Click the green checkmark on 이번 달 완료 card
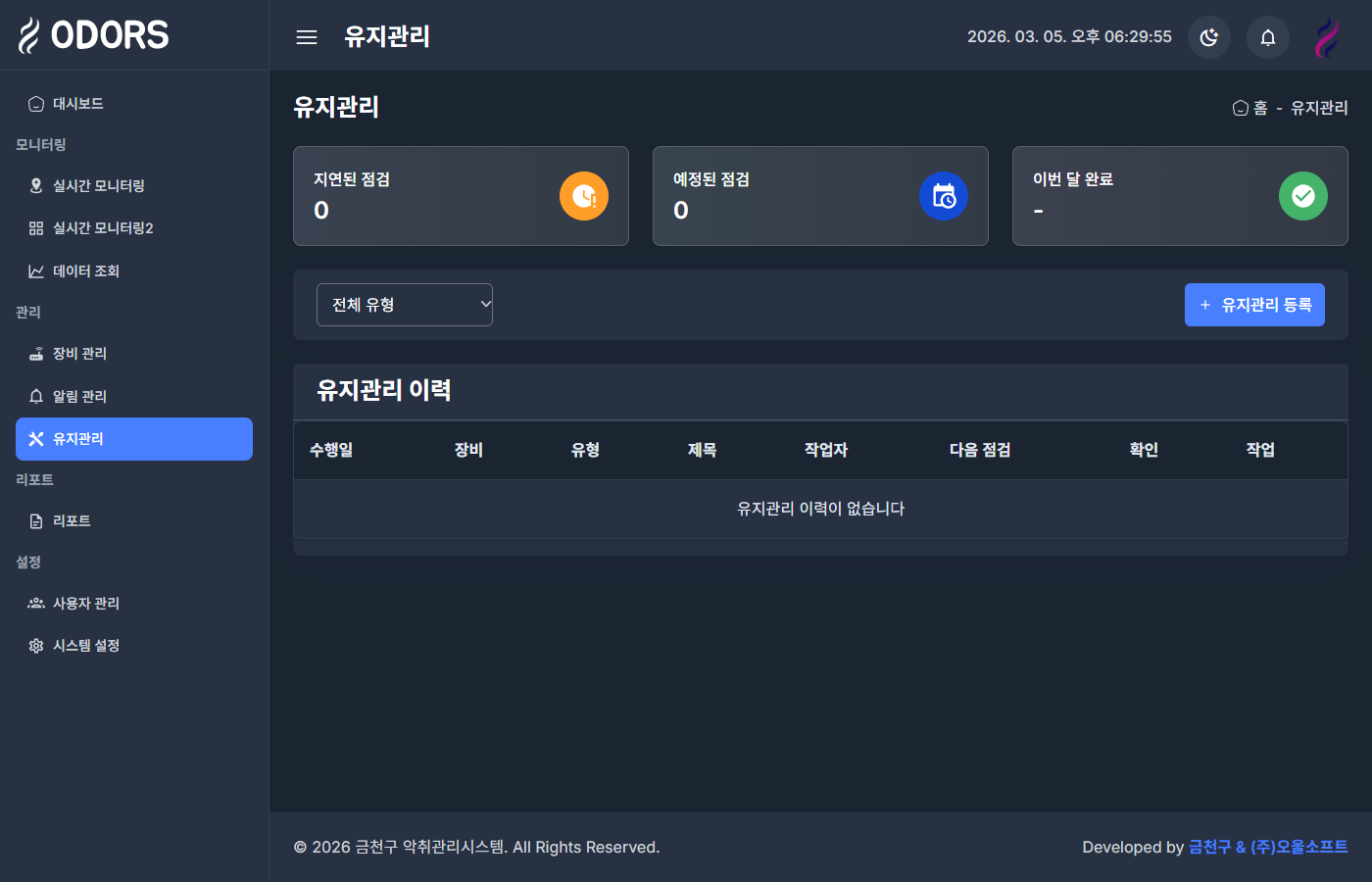Image resolution: width=1372 pixels, height=882 pixels. coord(1302,196)
